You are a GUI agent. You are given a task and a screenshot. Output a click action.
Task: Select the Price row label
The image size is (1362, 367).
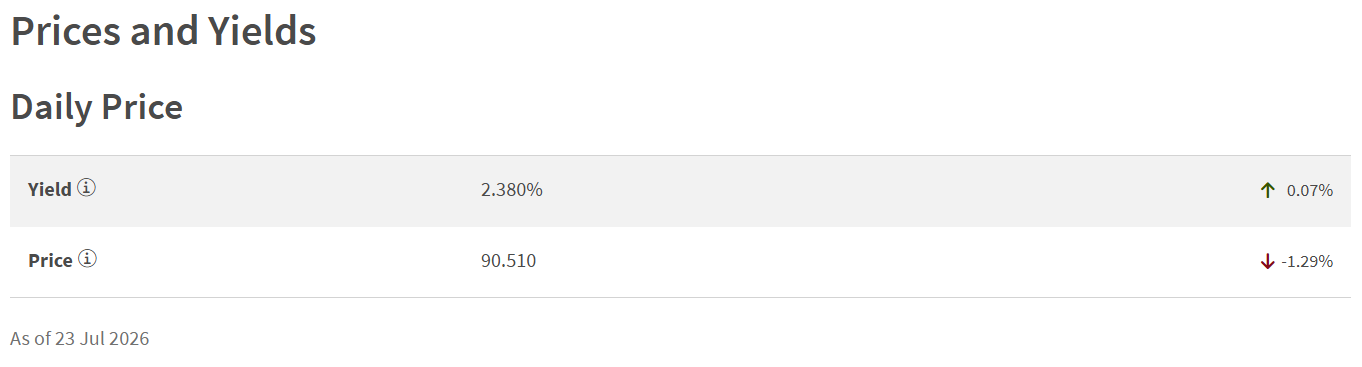pyautogui.click(x=50, y=261)
